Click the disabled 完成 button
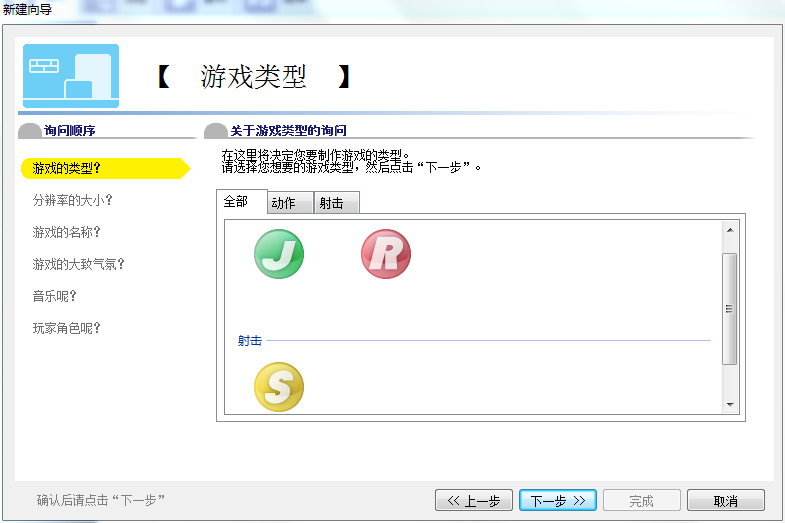The image size is (785, 523). (x=641, y=500)
